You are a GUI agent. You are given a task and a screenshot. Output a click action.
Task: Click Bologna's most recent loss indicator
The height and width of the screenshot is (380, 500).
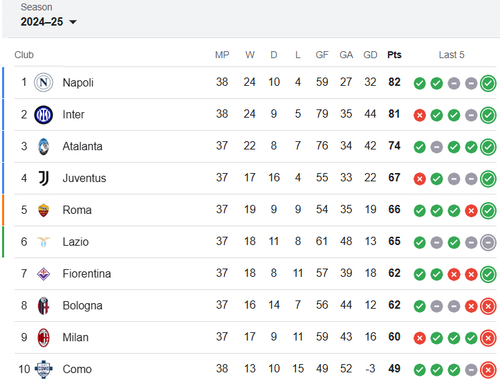tap(488, 306)
